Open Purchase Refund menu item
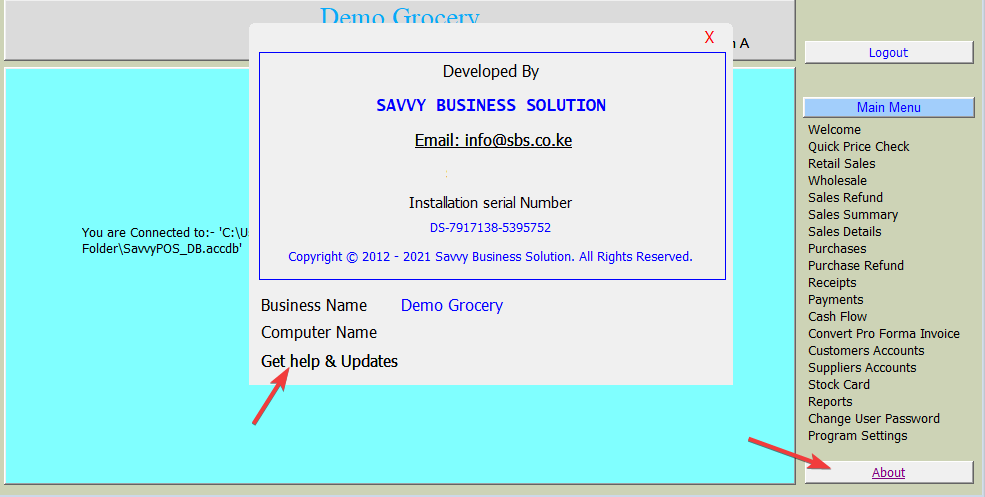Image resolution: width=985 pixels, height=497 pixels. pos(855,266)
